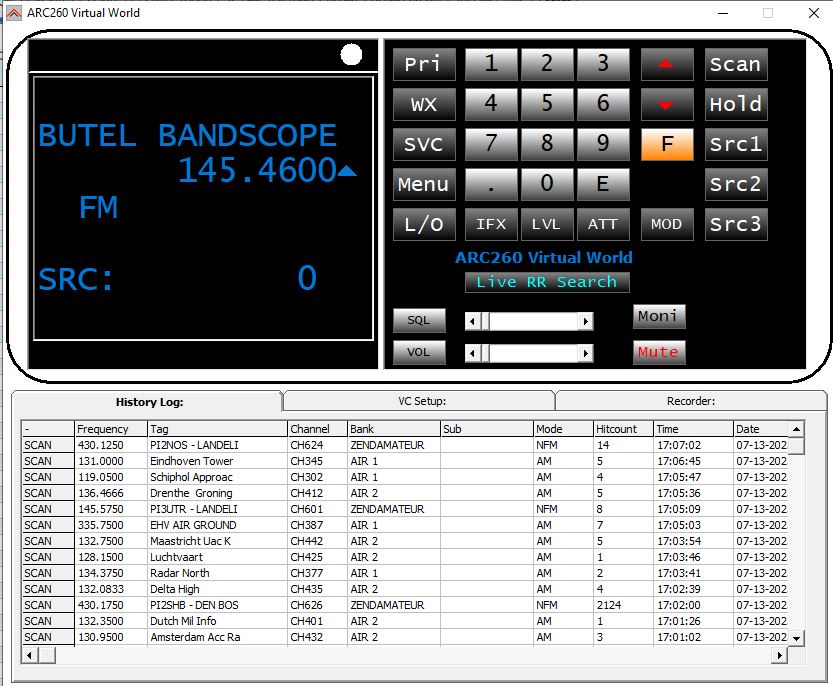Click keypad digit 9
Screen dimensions: 833x686
603,144
